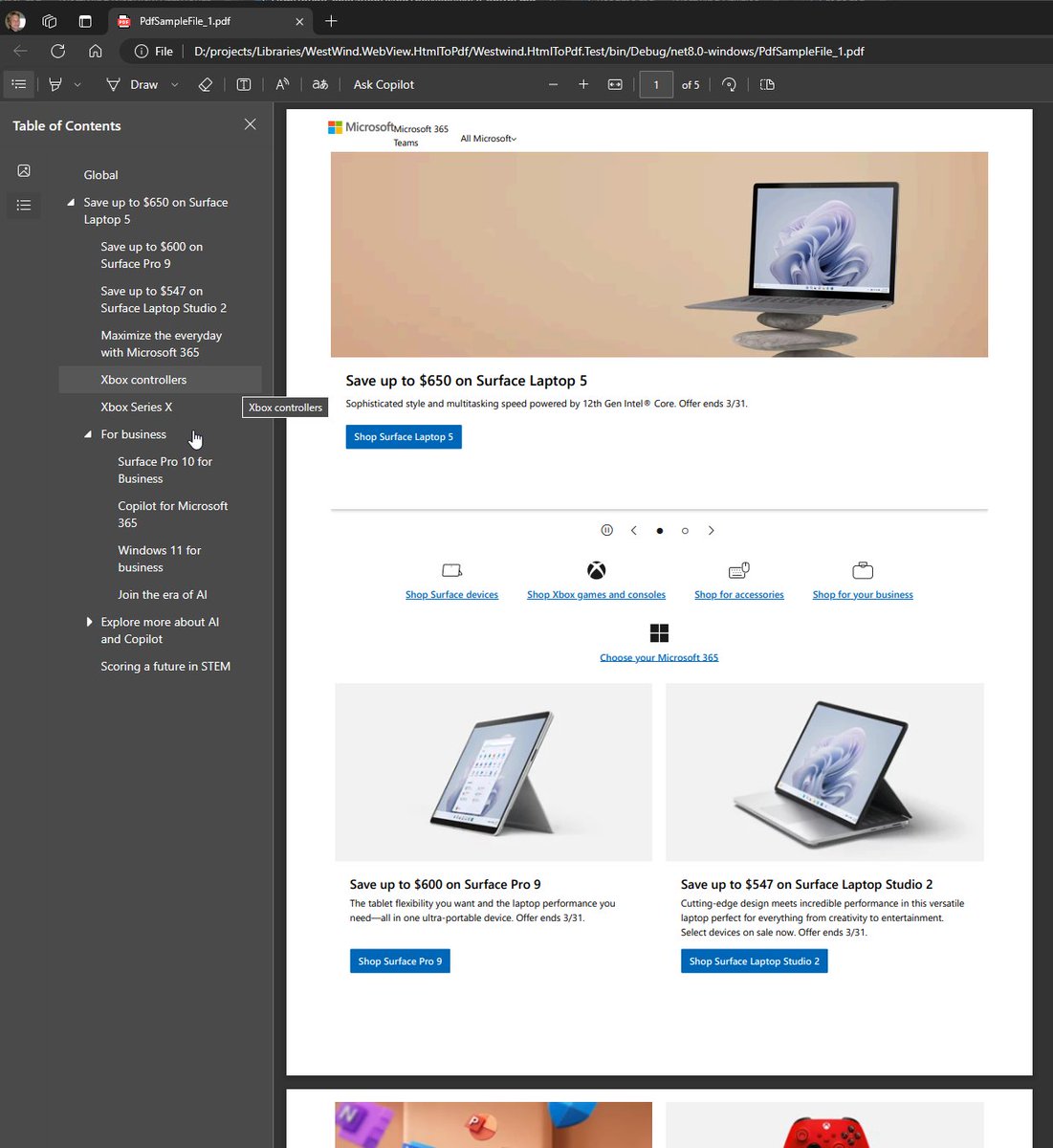Switch to Page view layout icon
1053x1148 pixels.
767,84
